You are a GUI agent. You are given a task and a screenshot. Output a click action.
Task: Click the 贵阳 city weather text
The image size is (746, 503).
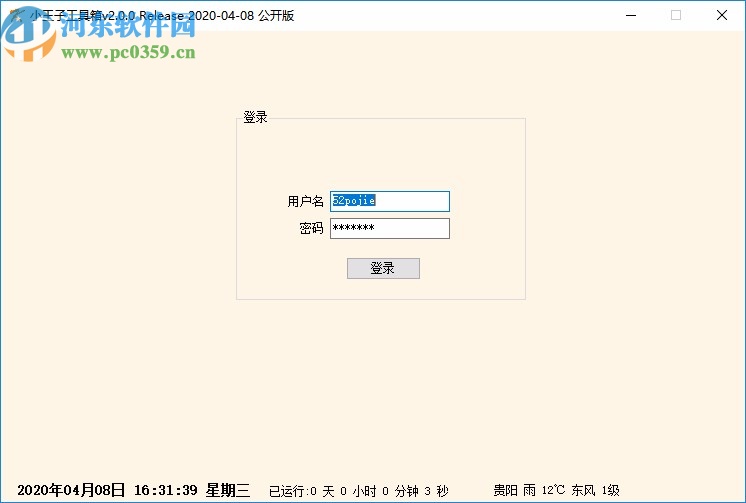tap(505, 490)
